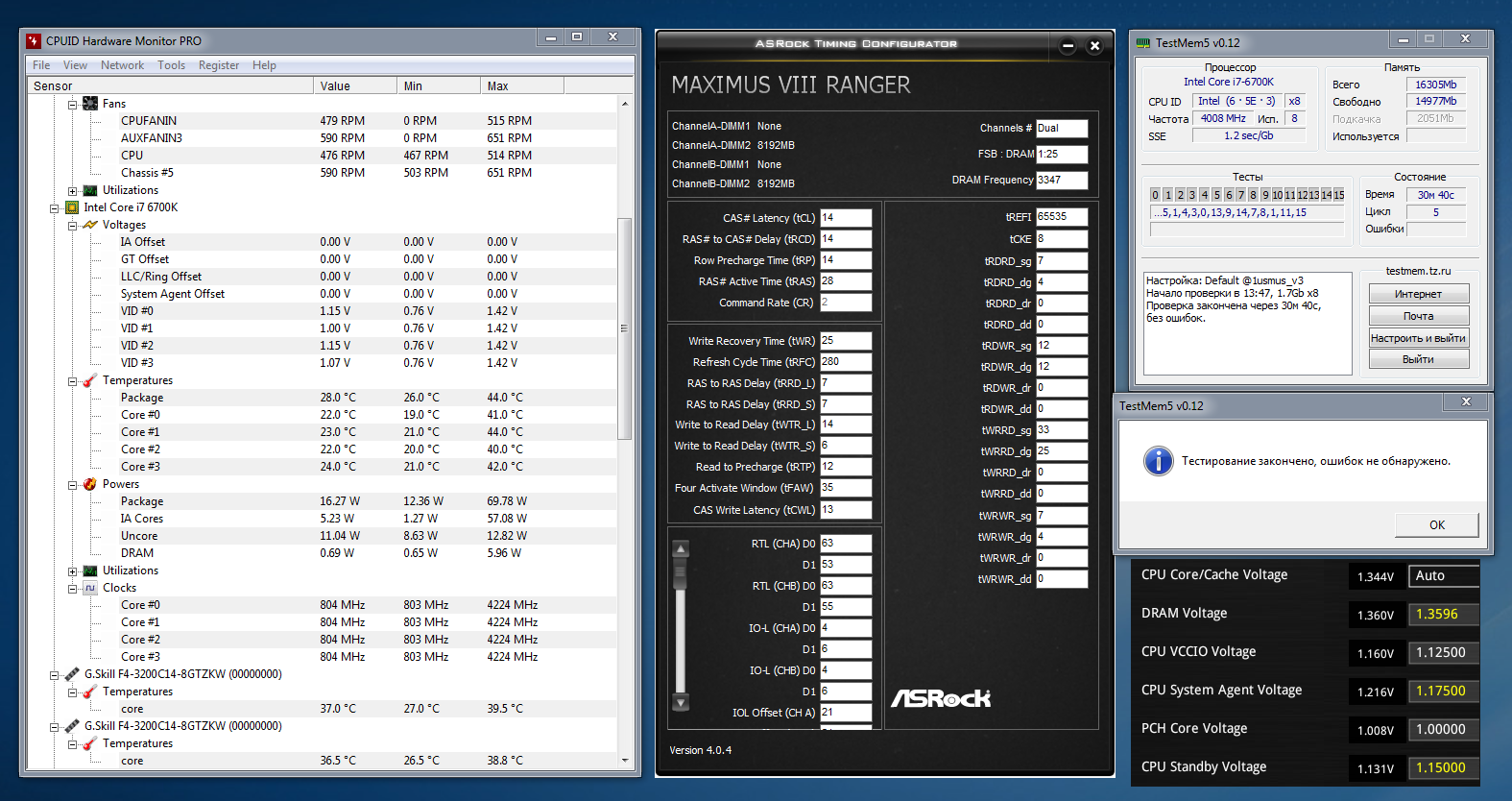Click the Command Rate (CR) field
The width and height of the screenshot is (1512, 801).
[x=845, y=303]
